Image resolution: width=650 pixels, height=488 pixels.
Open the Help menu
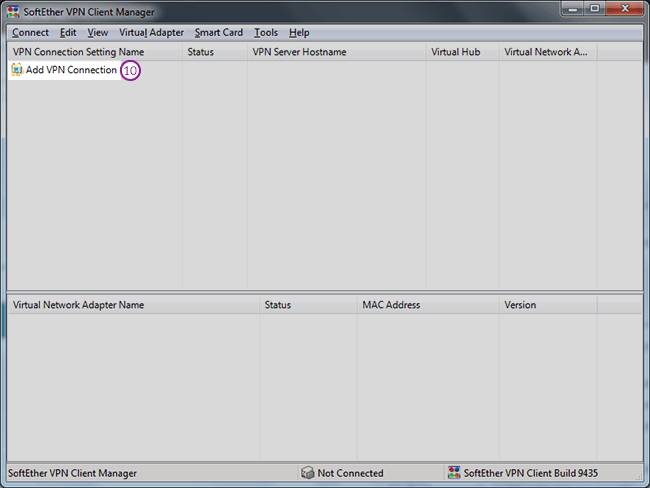(x=299, y=33)
